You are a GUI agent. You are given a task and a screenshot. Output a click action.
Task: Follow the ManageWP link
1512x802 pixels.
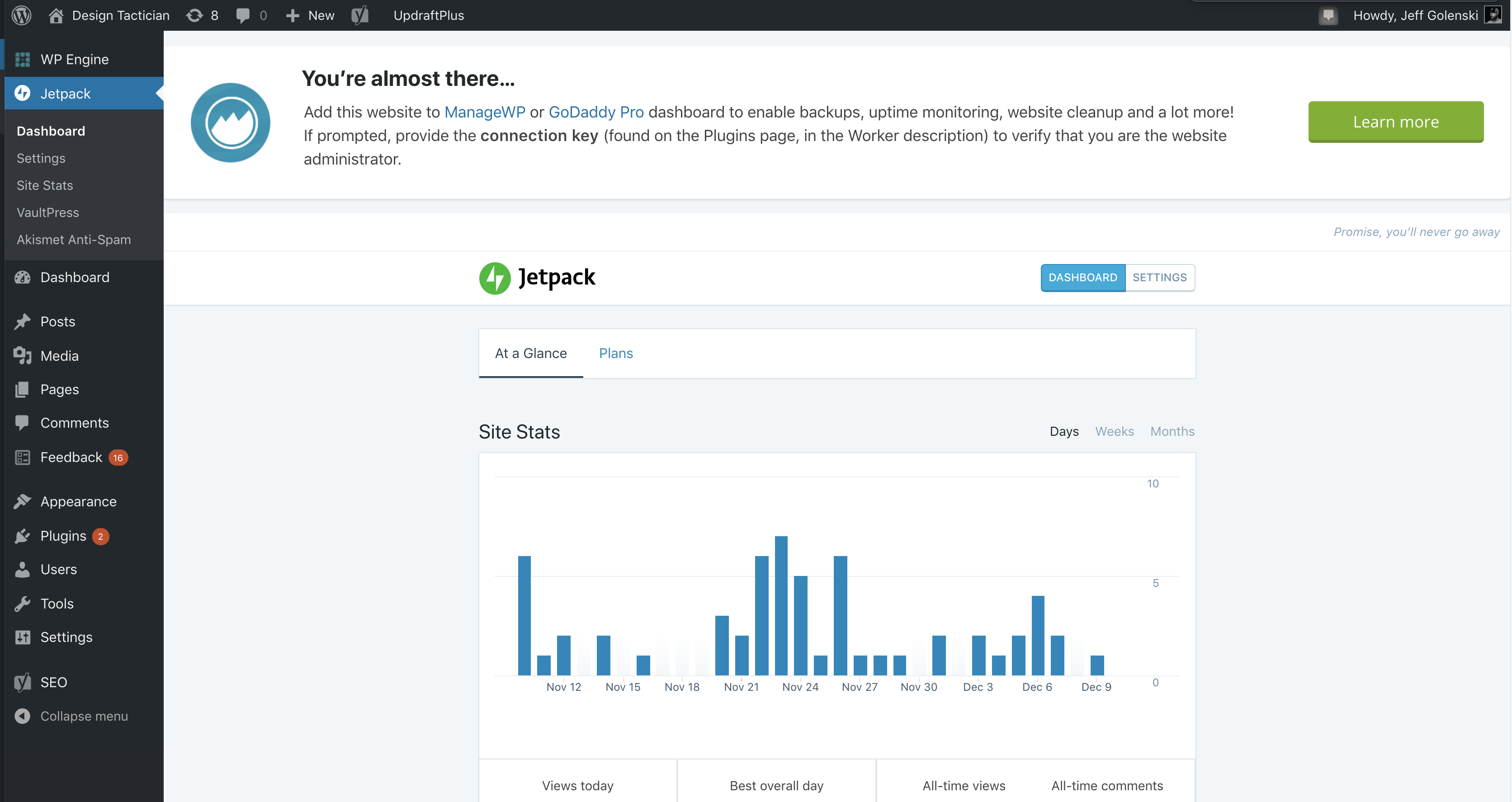[x=485, y=112]
